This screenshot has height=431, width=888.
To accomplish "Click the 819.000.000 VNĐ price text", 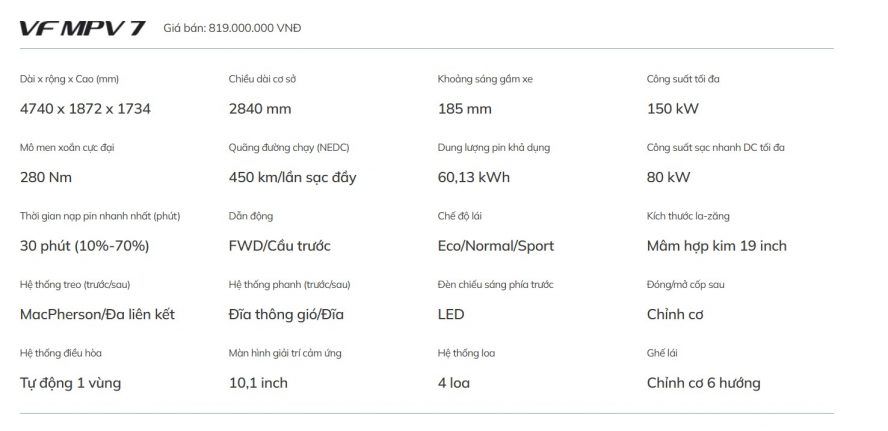I will (x=255, y=28).
